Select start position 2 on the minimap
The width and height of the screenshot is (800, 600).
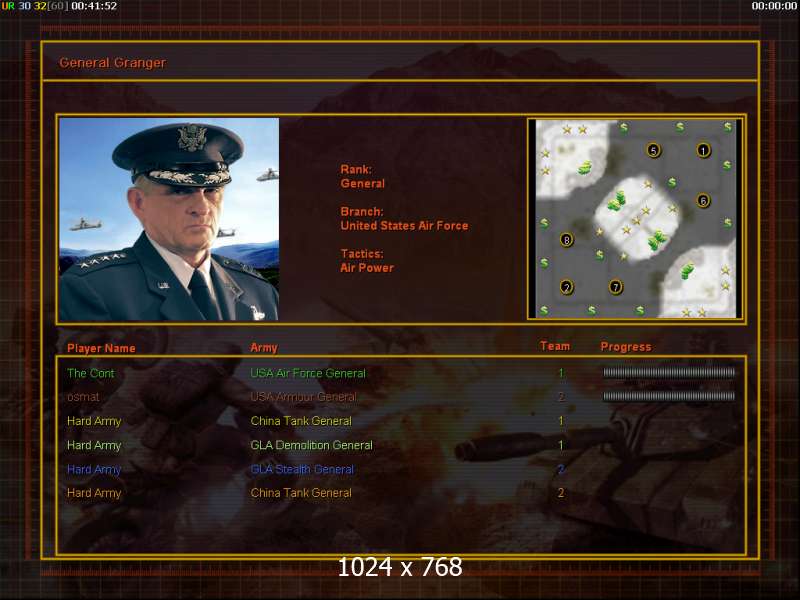(x=566, y=287)
